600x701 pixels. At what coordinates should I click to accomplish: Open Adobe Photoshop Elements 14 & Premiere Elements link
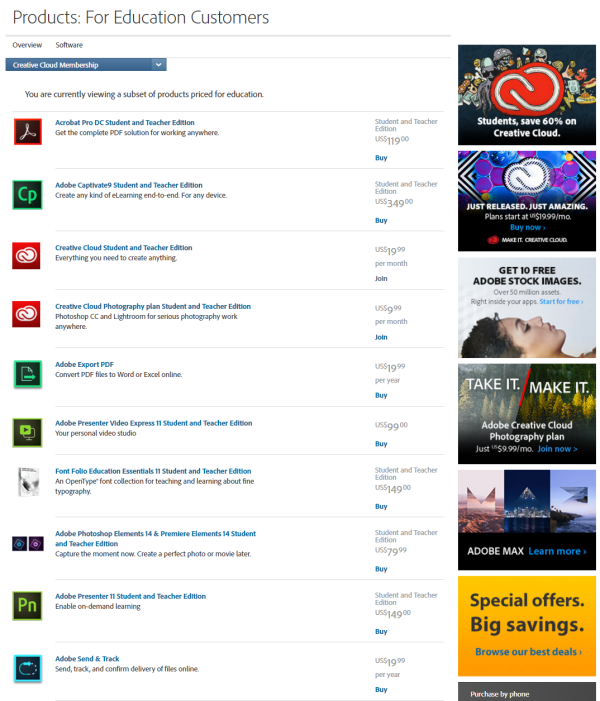(x=155, y=538)
